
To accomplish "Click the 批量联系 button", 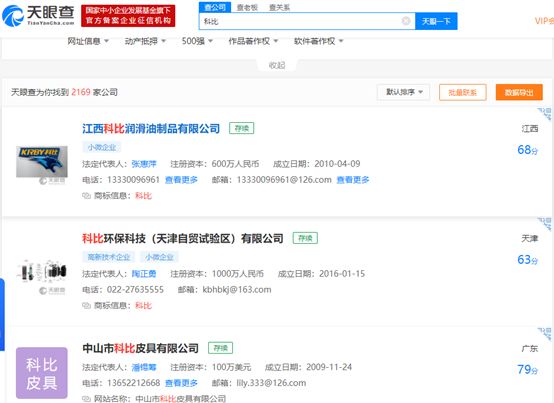I will pyautogui.click(x=462, y=92).
